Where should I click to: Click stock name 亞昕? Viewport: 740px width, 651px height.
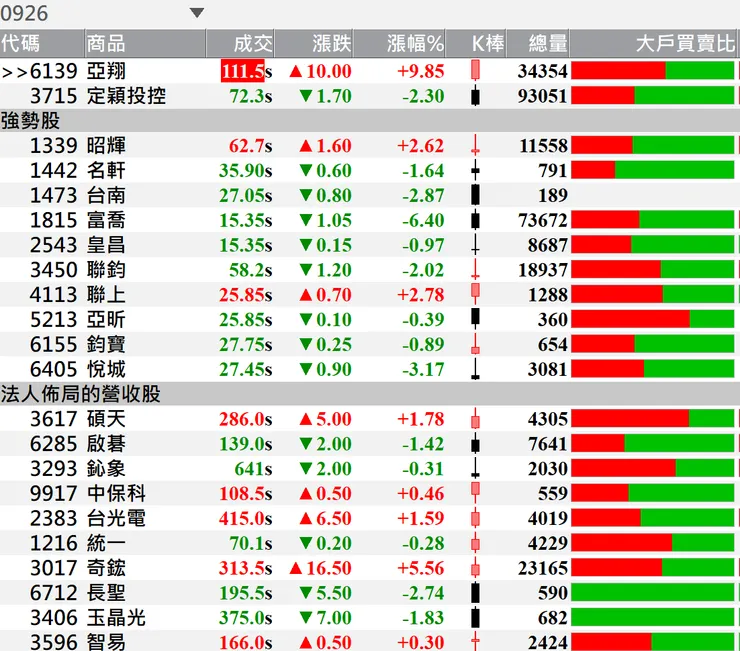[x=106, y=320]
